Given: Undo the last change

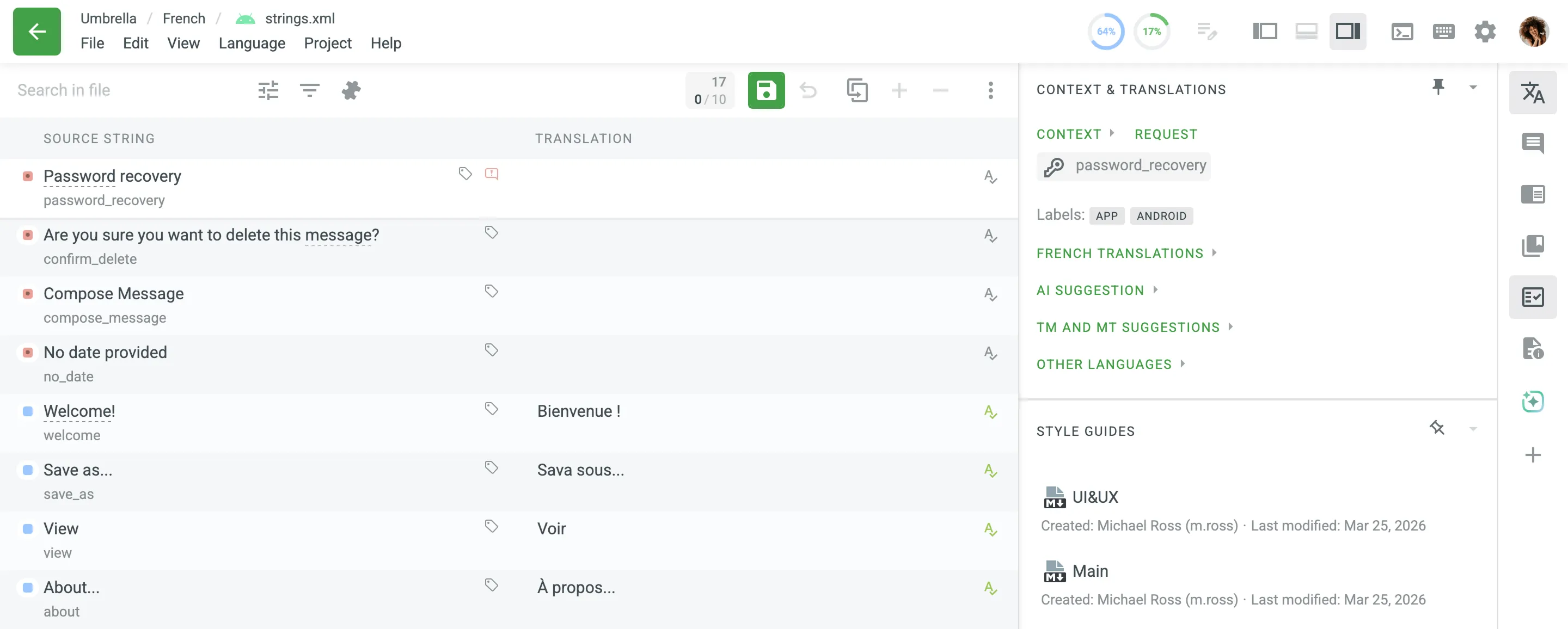Looking at the screenshot, I should click(809, 90).
